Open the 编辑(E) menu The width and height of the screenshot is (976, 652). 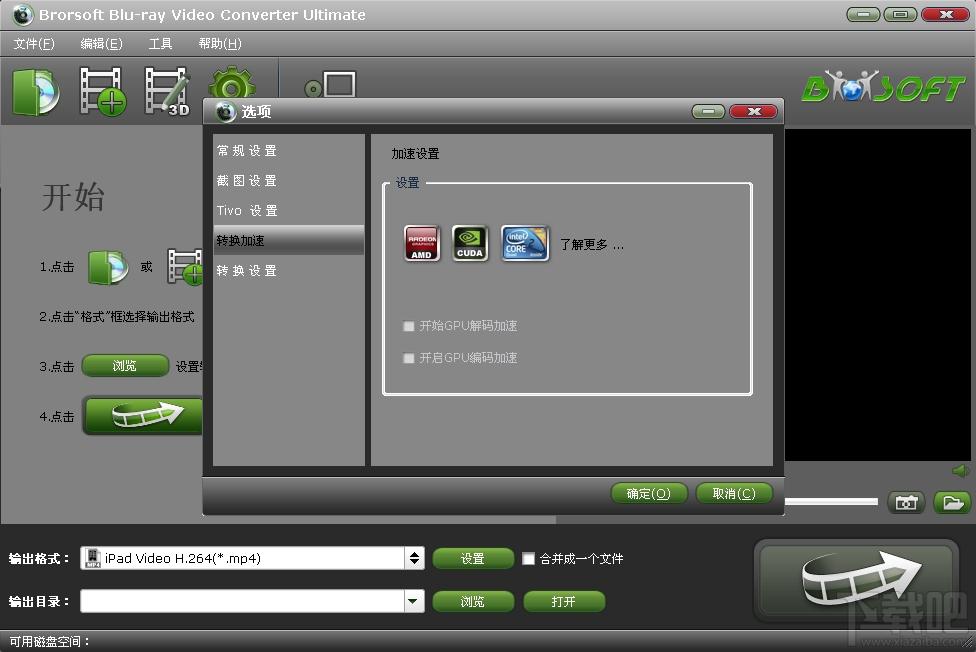pyautogui.click(x=101, y=44)
